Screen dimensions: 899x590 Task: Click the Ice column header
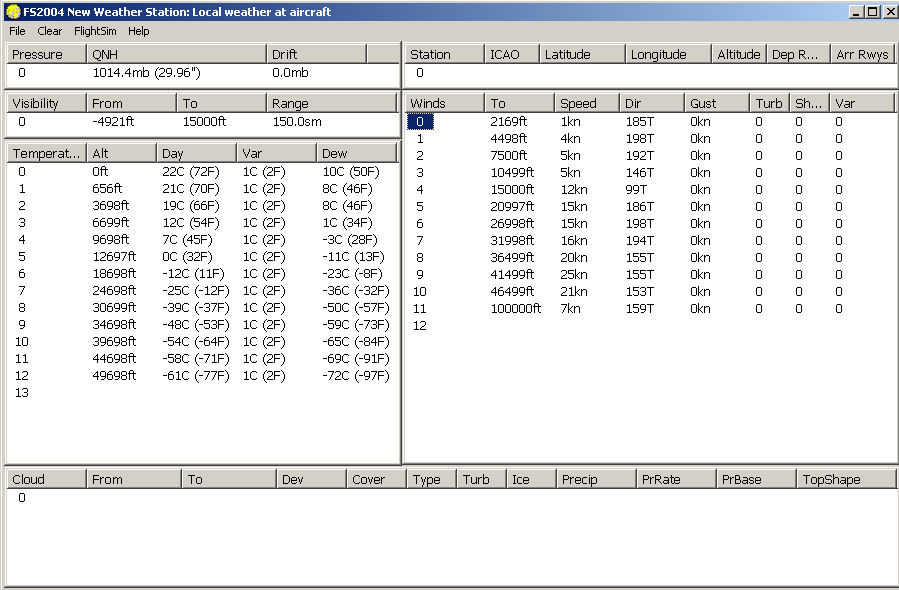coord(531,479)
